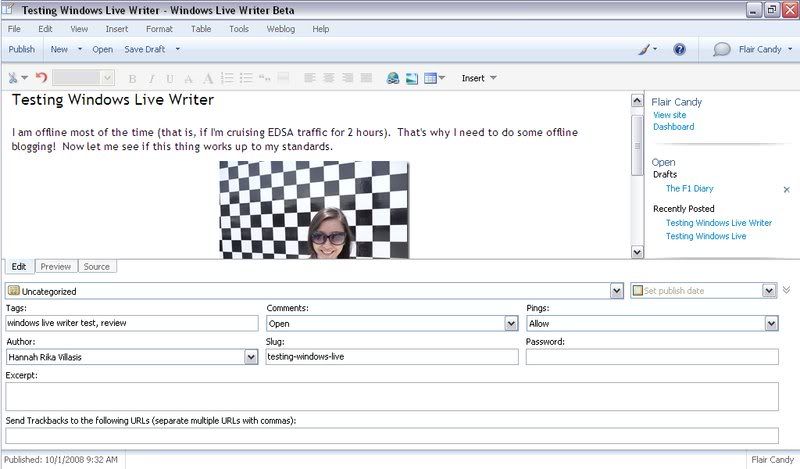Viewport: 800px width, 469px height.
Task: Remove The F1 Diary draft with X
Action: (786, 189)
